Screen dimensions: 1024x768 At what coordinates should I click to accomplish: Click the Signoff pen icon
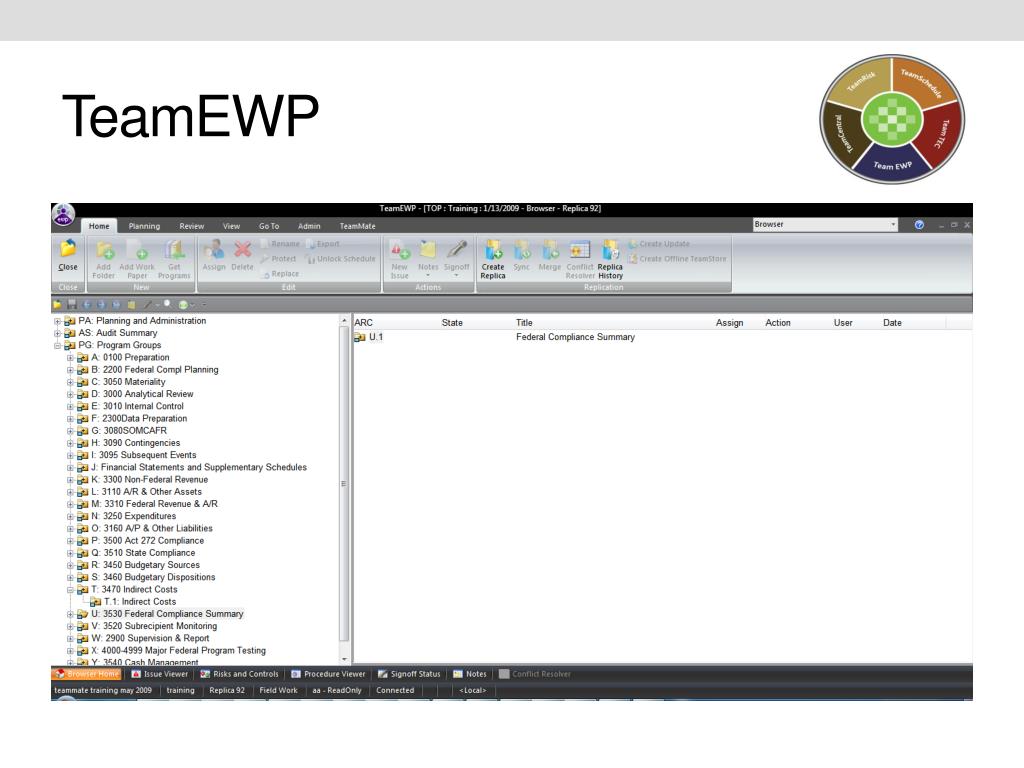coord(457,249)
